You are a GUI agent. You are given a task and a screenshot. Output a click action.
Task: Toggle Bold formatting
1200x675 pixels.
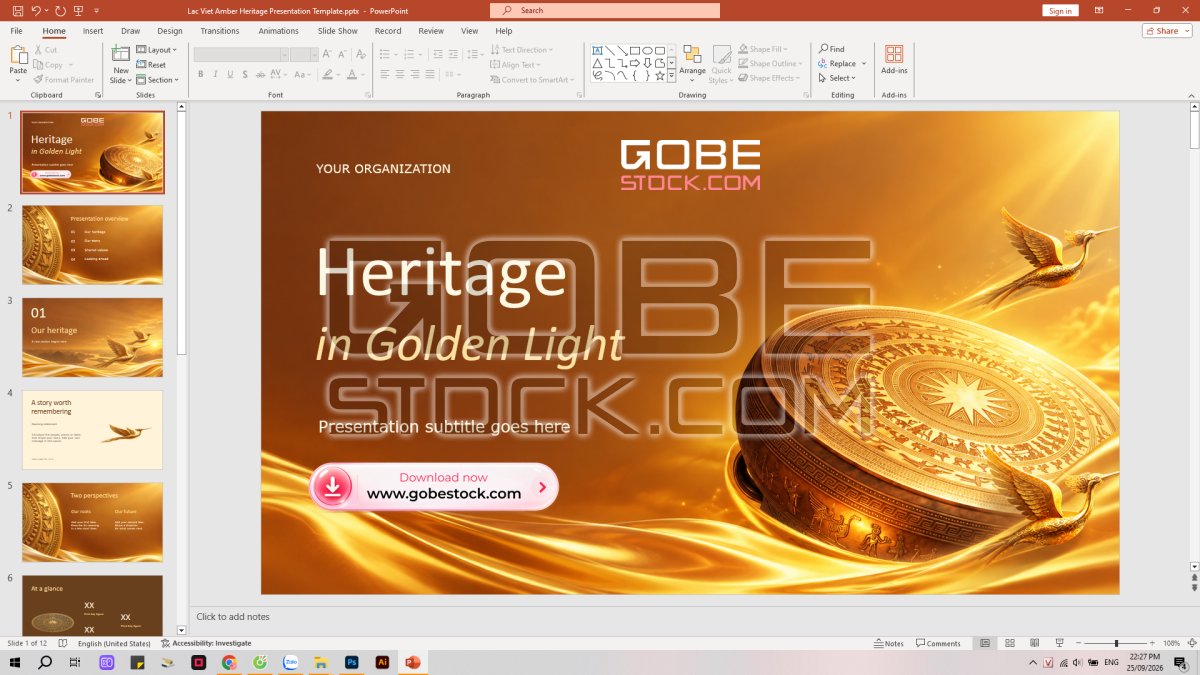pyautogui.click(x=200, y=74)
